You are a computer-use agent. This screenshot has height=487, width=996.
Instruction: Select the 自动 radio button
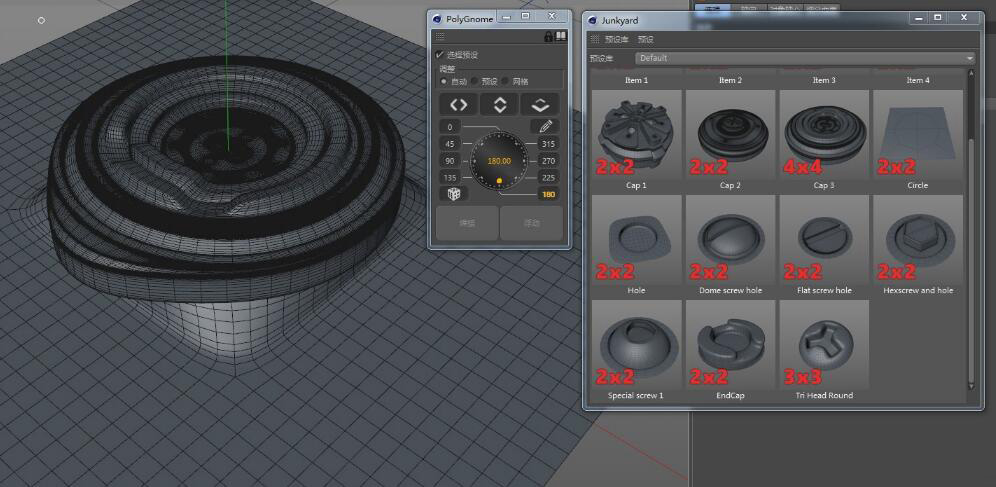pyautogui.click(x=444, y=81)
